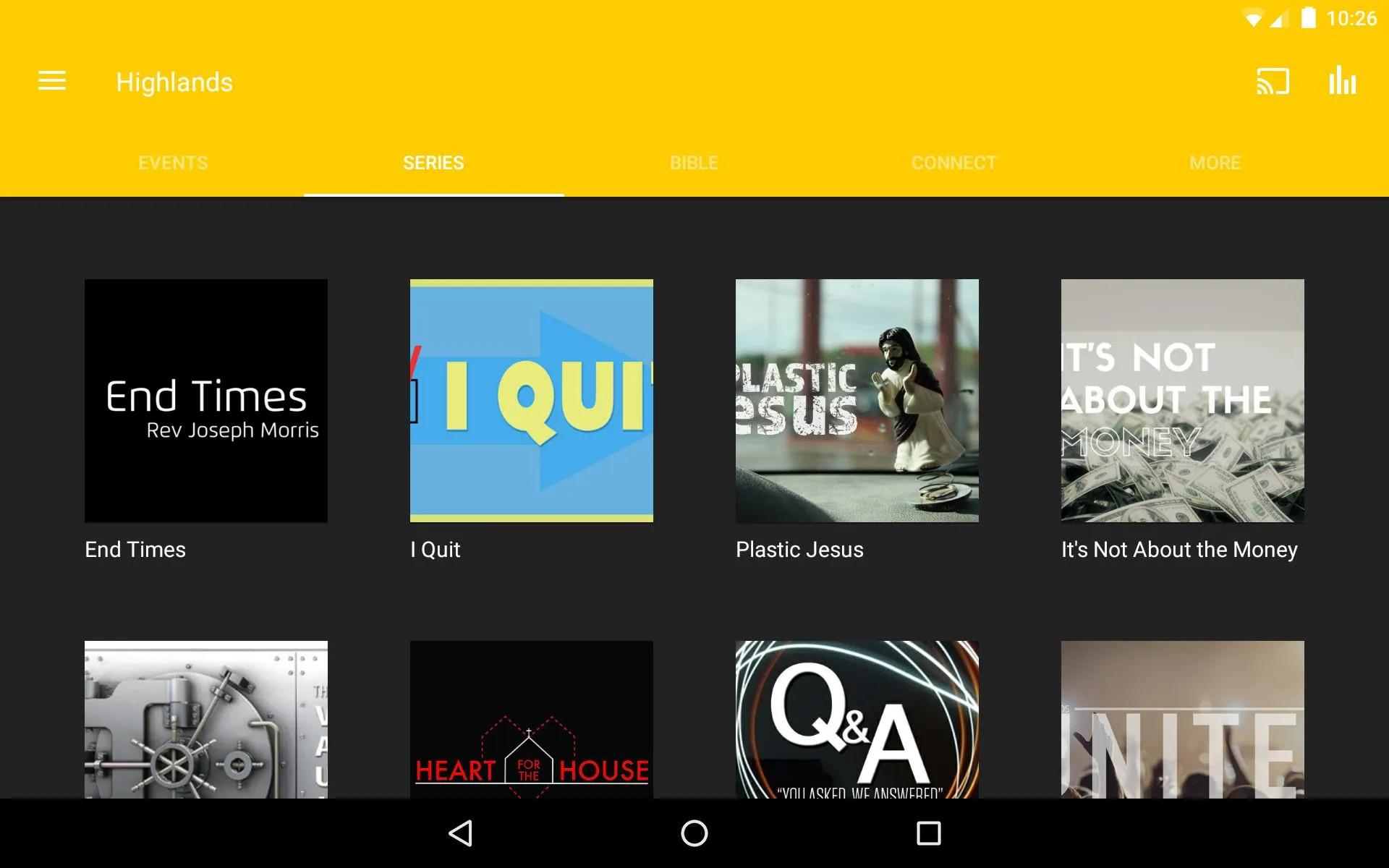The image size is (1389, 868).
Task: Tap the Q&A series thumbnail
Action: (857, 719)
